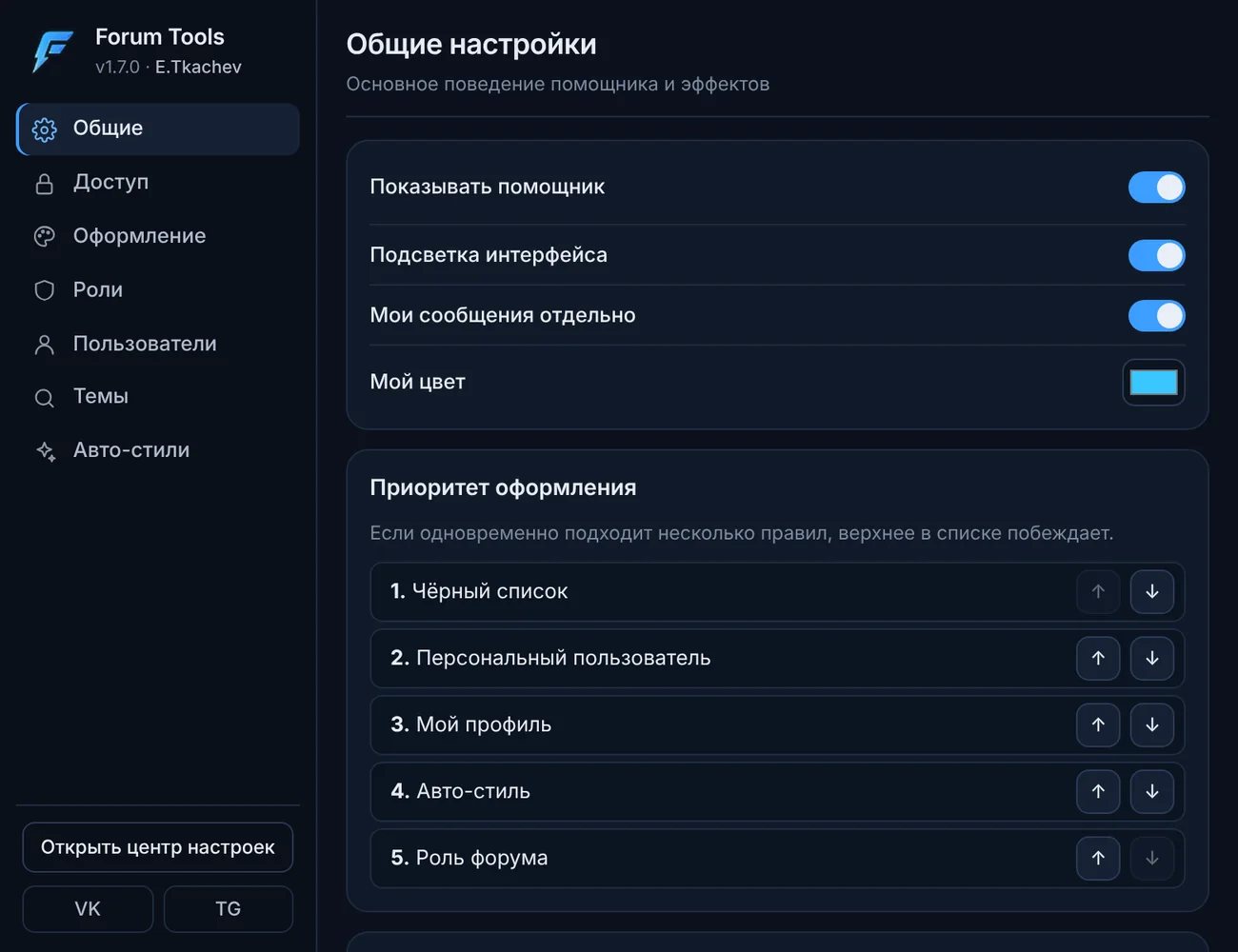Click the text 1. Чёрный список
This screenshot has width=1238, height=952.
pos(479,591)
